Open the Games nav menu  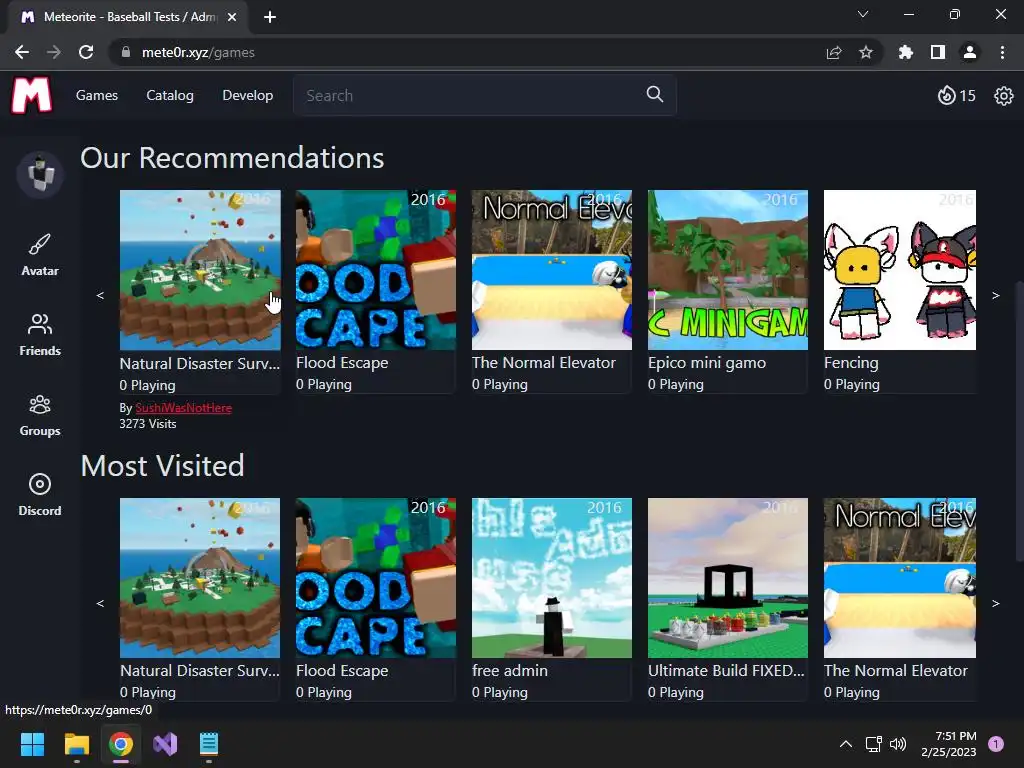pos(97,95)
